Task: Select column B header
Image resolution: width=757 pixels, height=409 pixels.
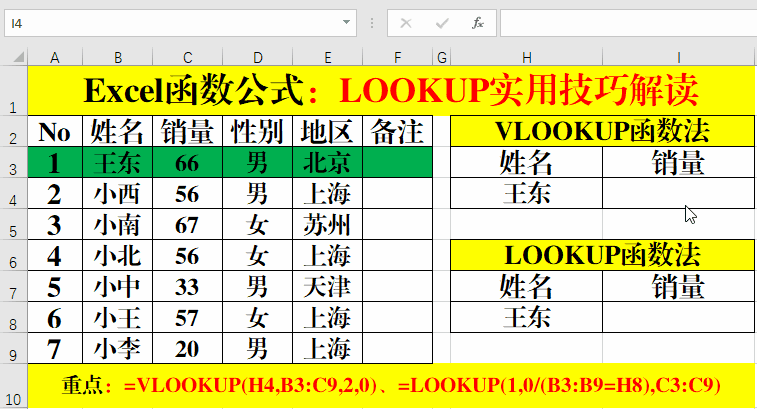Action: point(118,58)
